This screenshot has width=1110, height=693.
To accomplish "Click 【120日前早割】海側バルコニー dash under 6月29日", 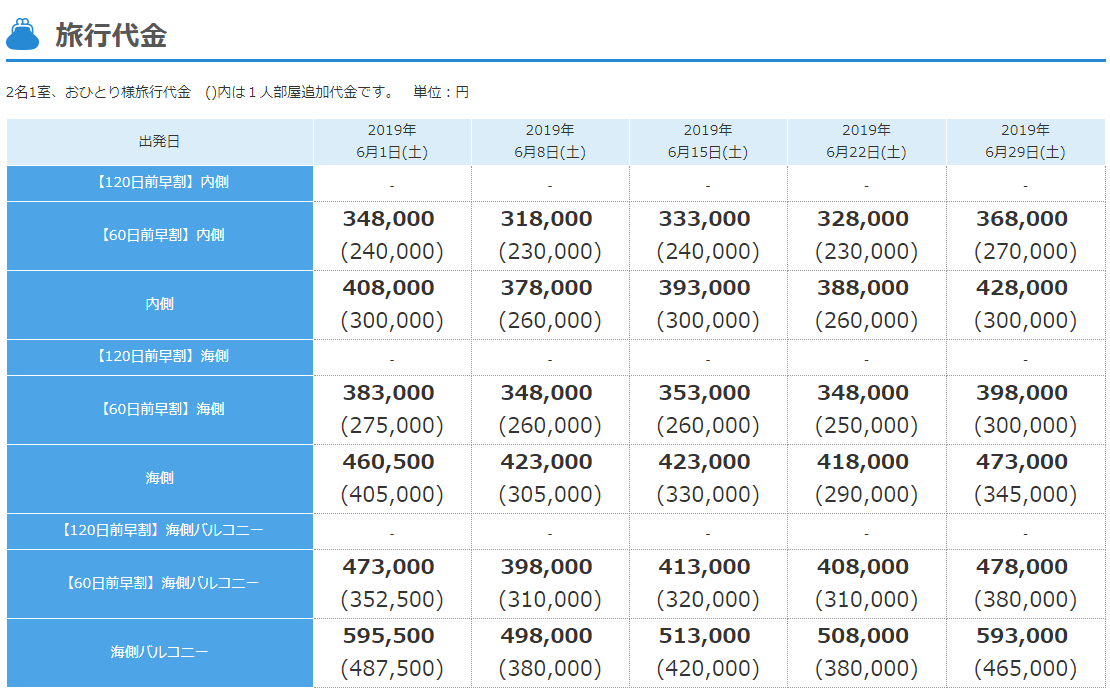I will coord(1025,534).
